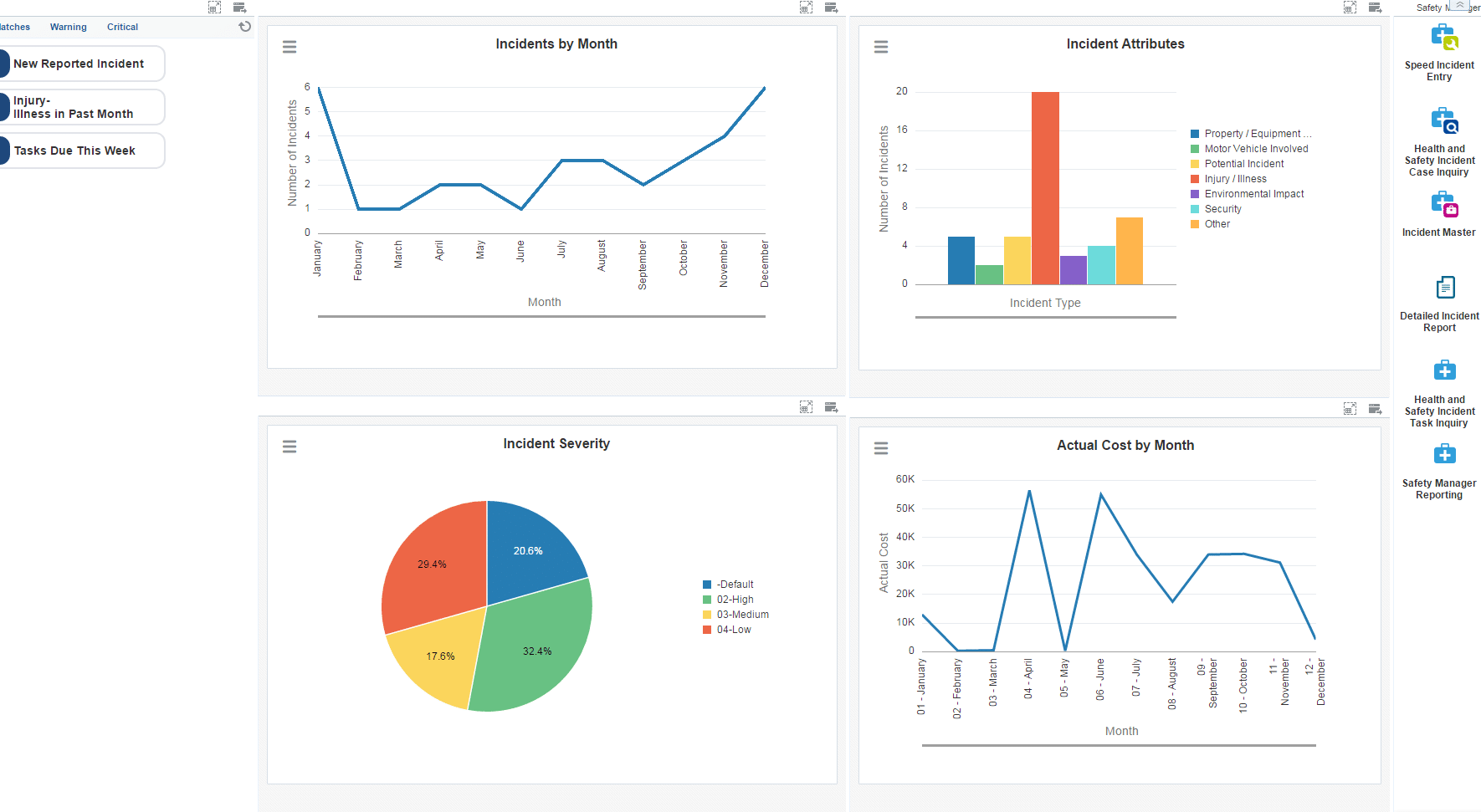Toggle 02-High severity legend entry
Image resolution: width=1481 pixels, height=812 pixels.
coord(728,600)
